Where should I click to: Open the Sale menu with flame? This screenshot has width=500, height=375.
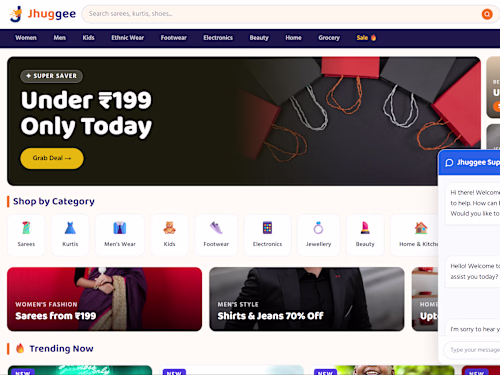[x=366, y=38]
